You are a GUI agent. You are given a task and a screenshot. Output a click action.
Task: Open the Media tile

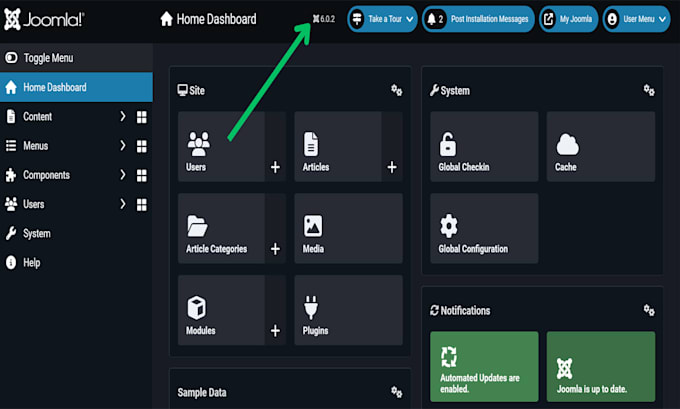(x=349, y=229)
